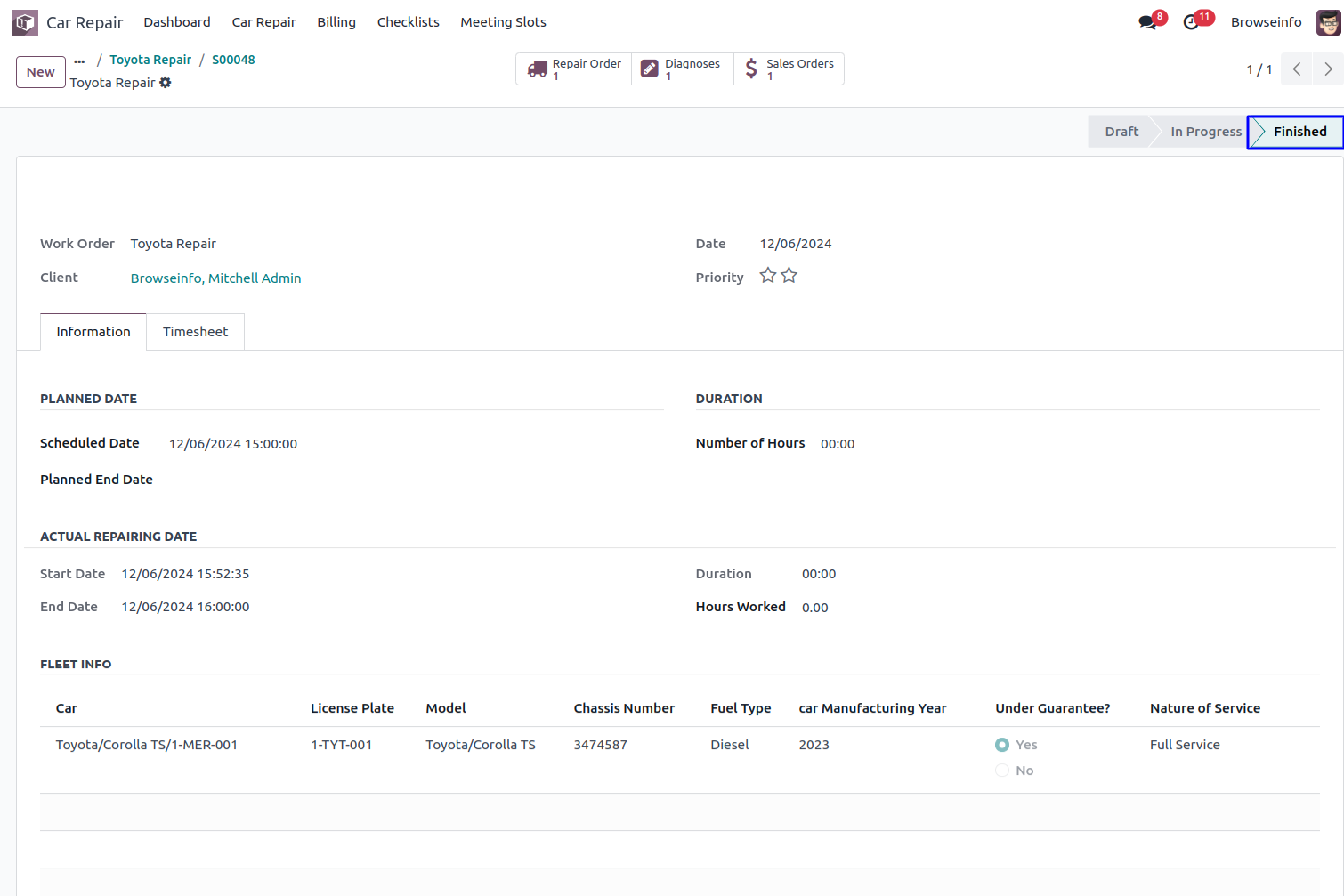Open the Billing menu
The image size is (1344, 896).
click(336, 22)
